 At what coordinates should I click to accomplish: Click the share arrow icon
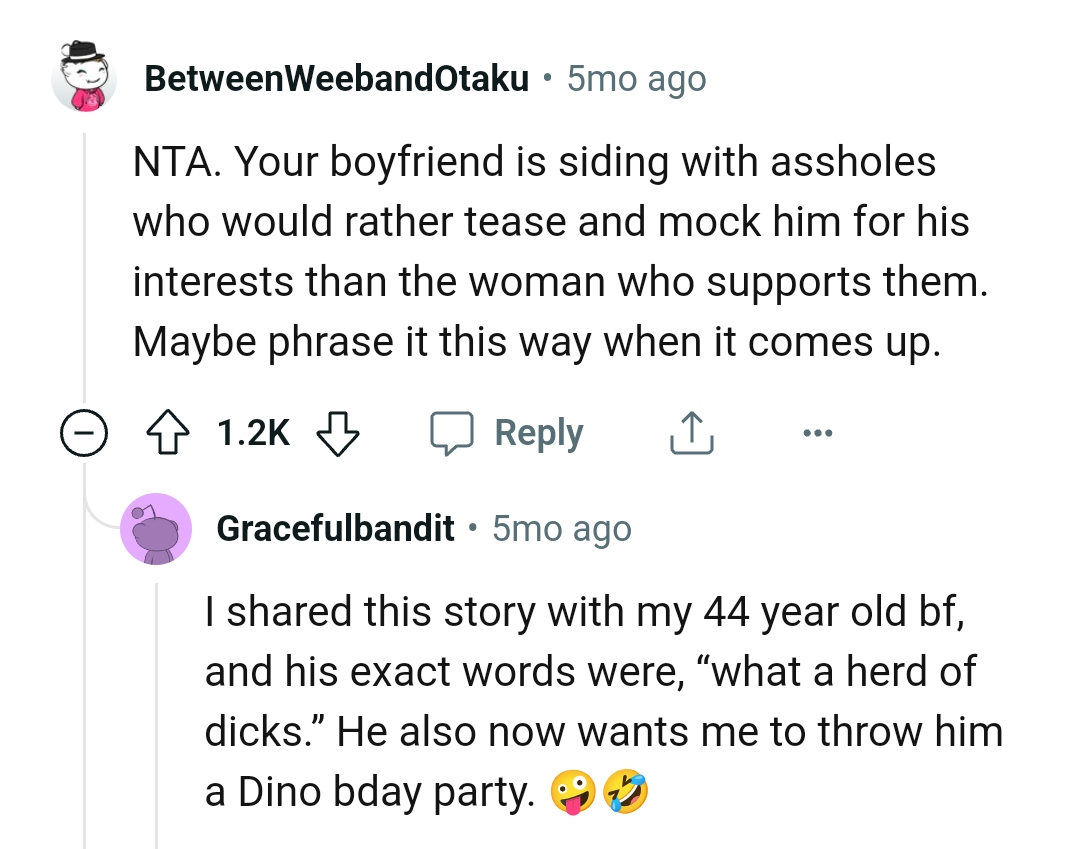tap(690, 434)
